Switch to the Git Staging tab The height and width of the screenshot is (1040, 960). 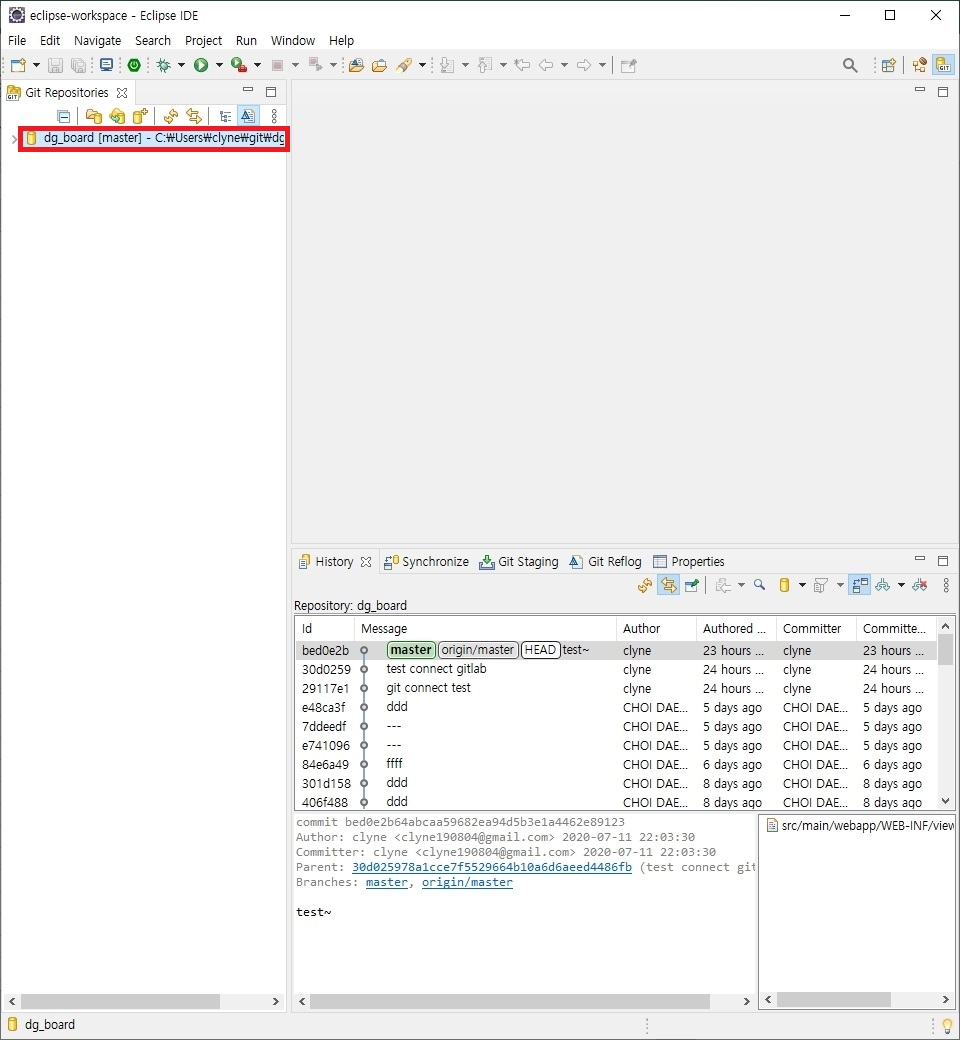[519, 562]
